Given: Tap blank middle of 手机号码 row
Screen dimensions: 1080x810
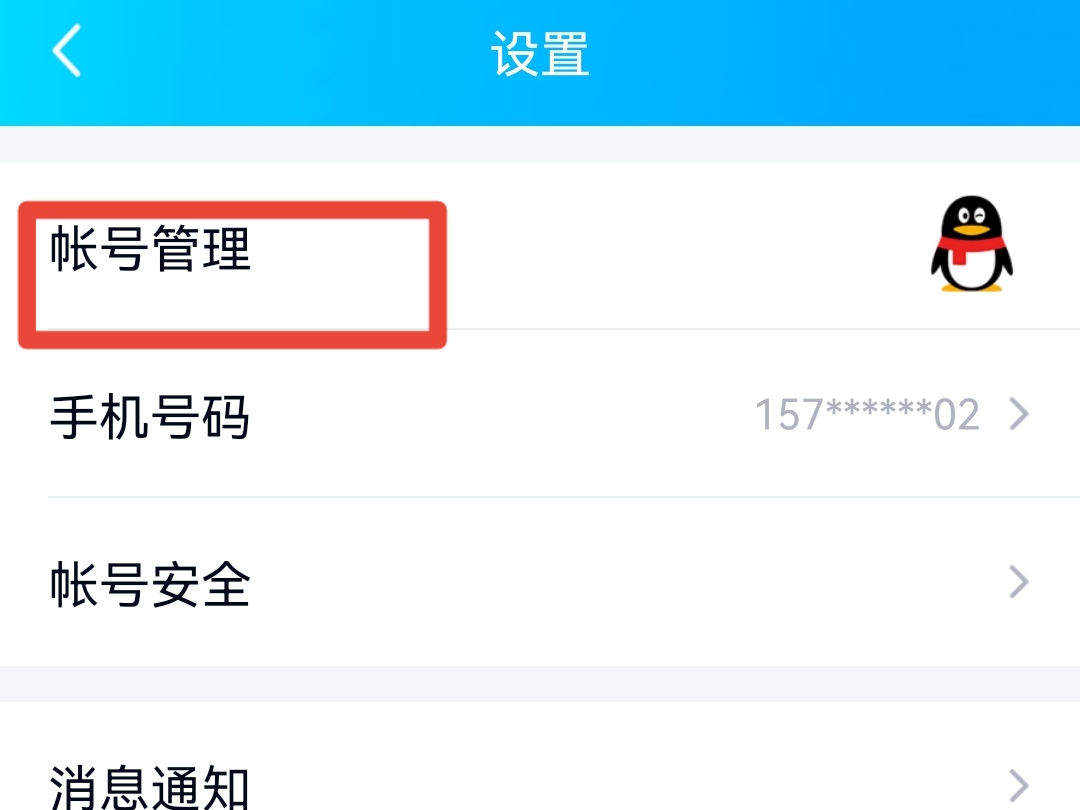Looking at the screenshot, I should [x=503, y=414].
